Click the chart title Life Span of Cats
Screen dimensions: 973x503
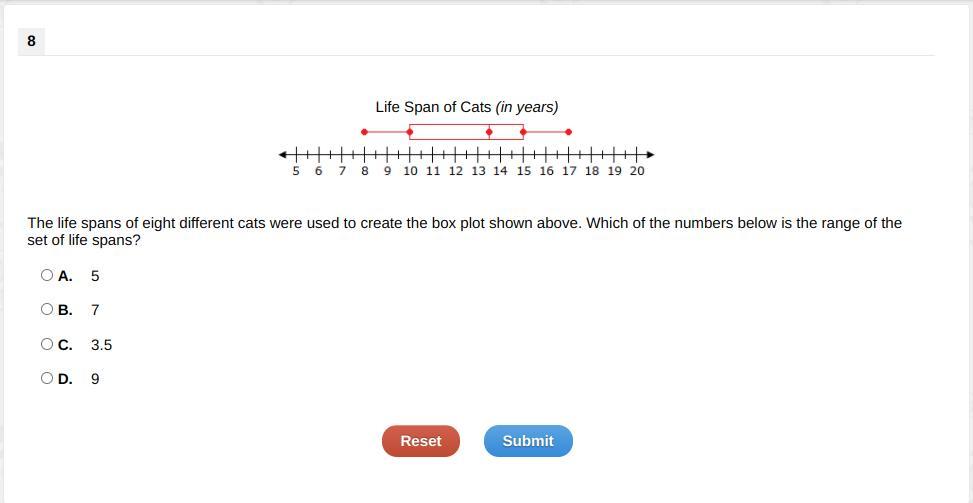pyautogui.click(x=466, y=107)
